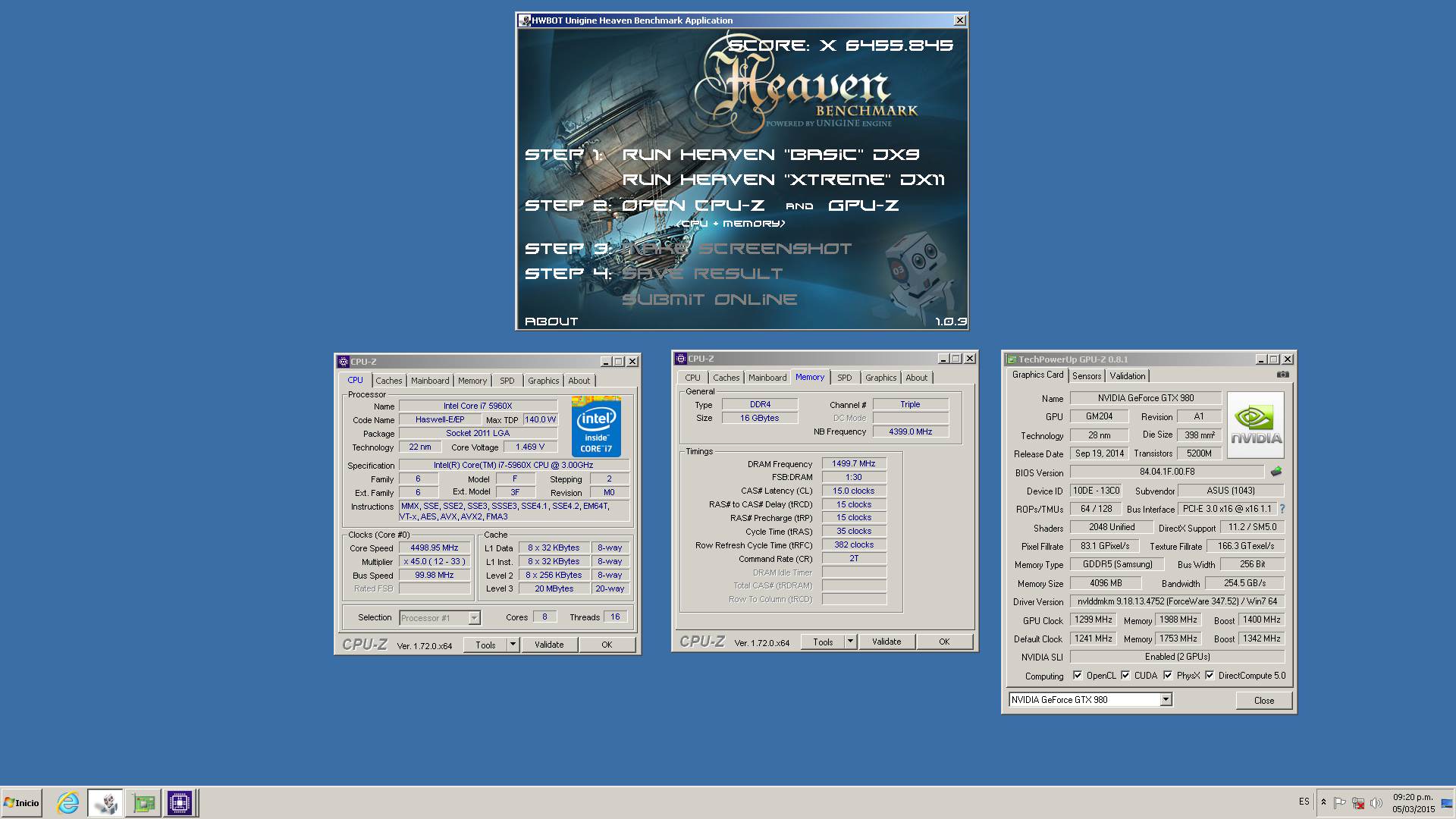Screen dimensions: 1456x819
Task: Click Tools button in the Memory window
Action: click(823, 642)
